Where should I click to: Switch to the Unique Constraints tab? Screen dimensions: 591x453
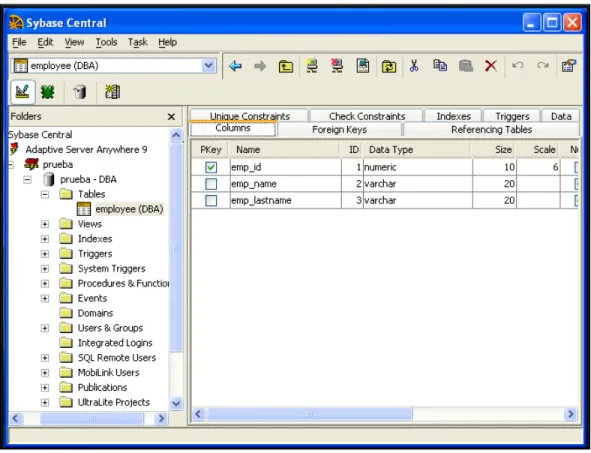click(x=250, y=116)
